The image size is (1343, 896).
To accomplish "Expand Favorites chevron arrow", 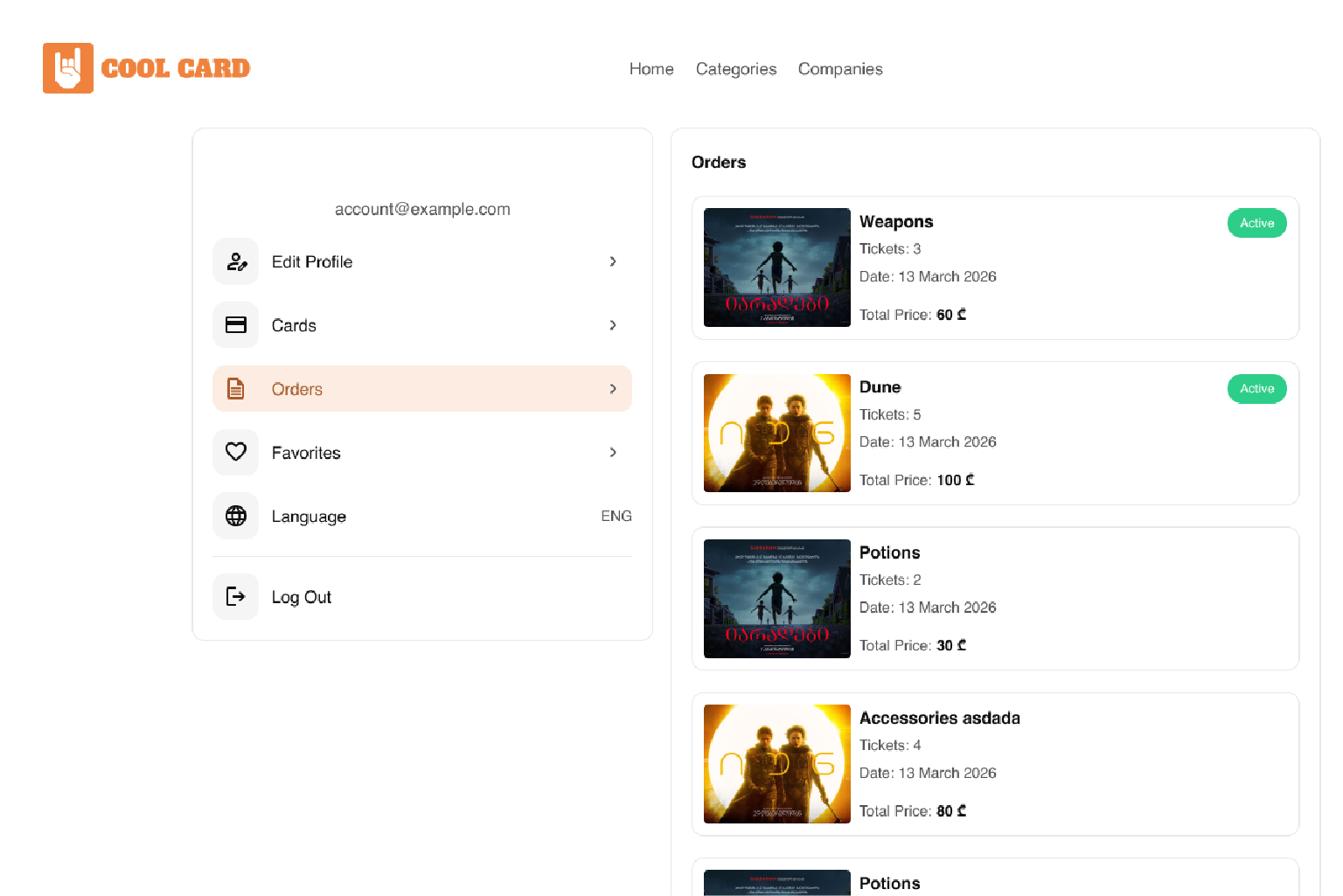I will coord(613,452).
